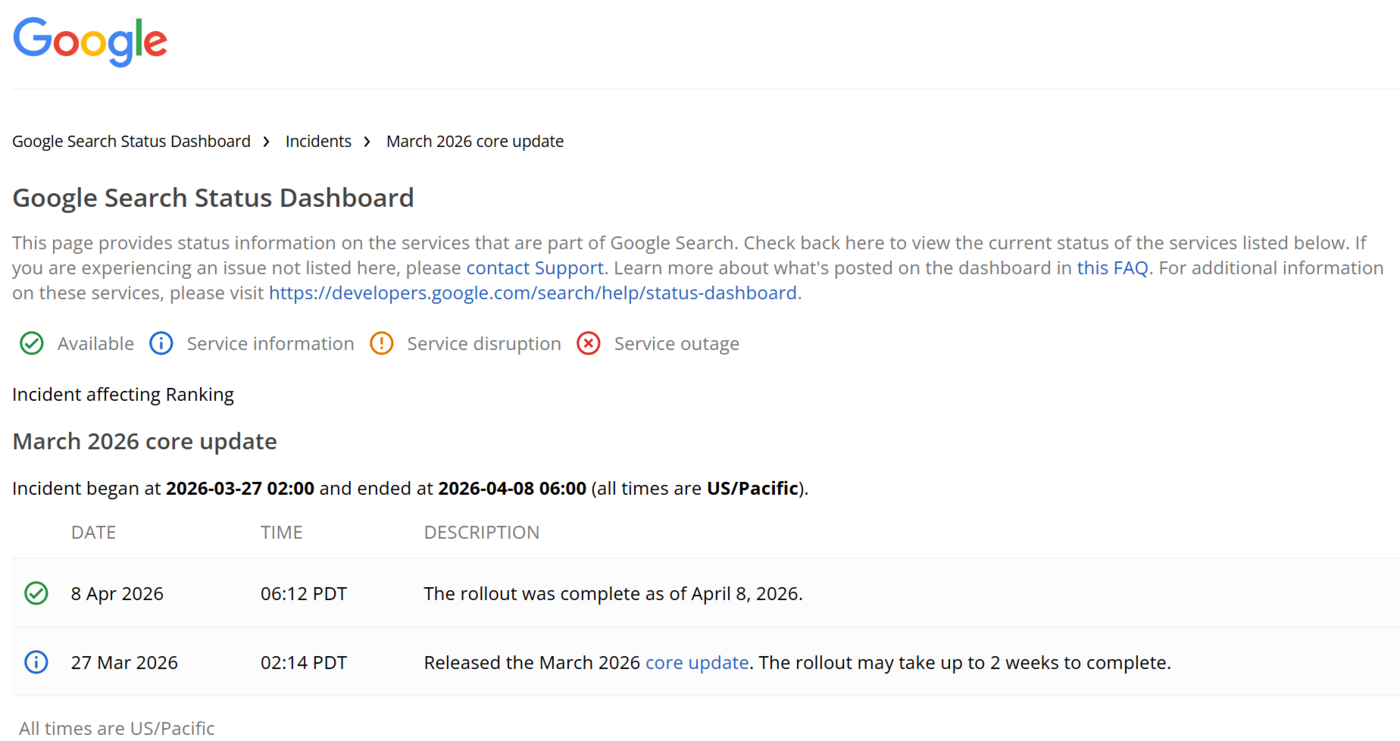Click the info icon beside the 27 Mar entry
1400x741 pixels.
35,662
